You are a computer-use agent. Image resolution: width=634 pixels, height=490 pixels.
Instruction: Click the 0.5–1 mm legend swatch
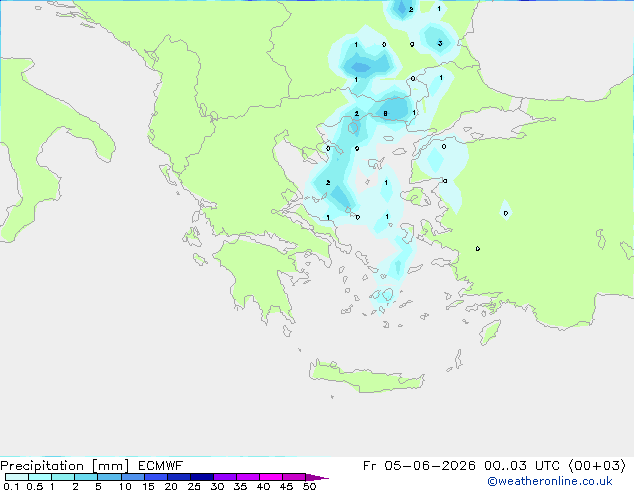pos(40,477)
